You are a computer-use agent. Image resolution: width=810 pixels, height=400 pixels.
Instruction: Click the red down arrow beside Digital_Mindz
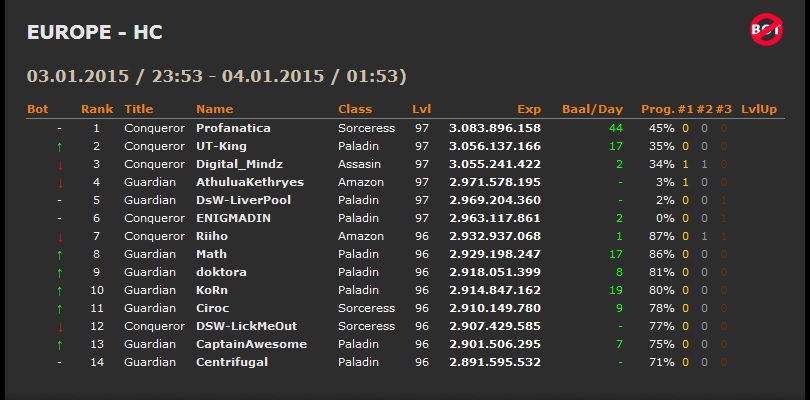click(x=60, y=165)
